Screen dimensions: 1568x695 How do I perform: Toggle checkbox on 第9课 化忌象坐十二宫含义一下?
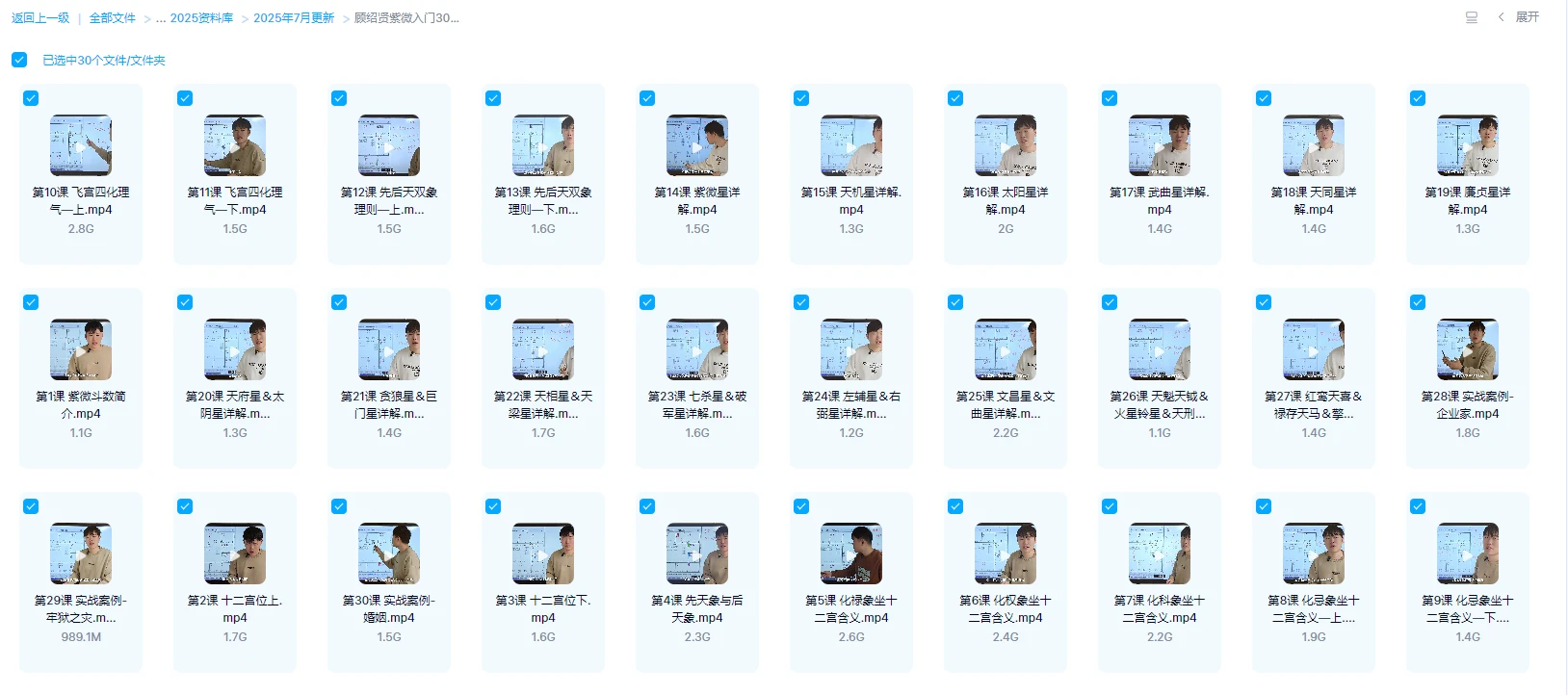1418,506
